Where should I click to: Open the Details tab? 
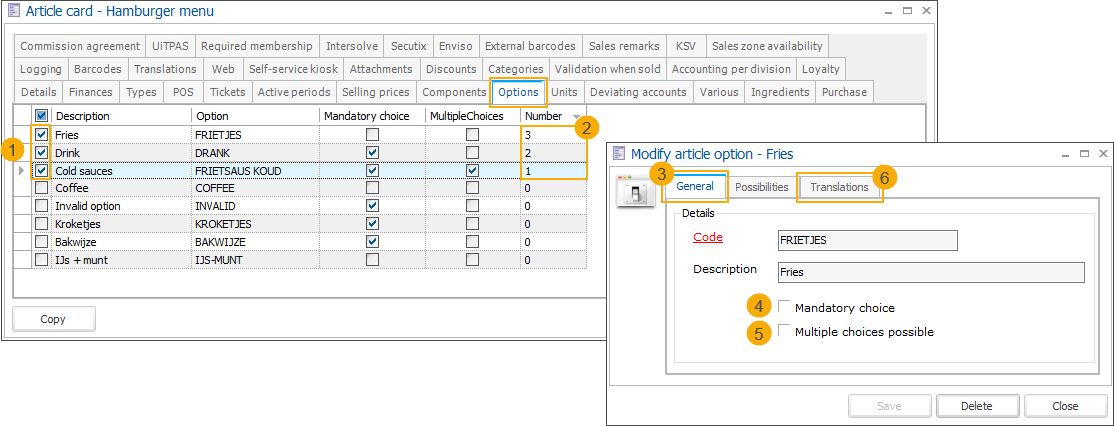38,92
